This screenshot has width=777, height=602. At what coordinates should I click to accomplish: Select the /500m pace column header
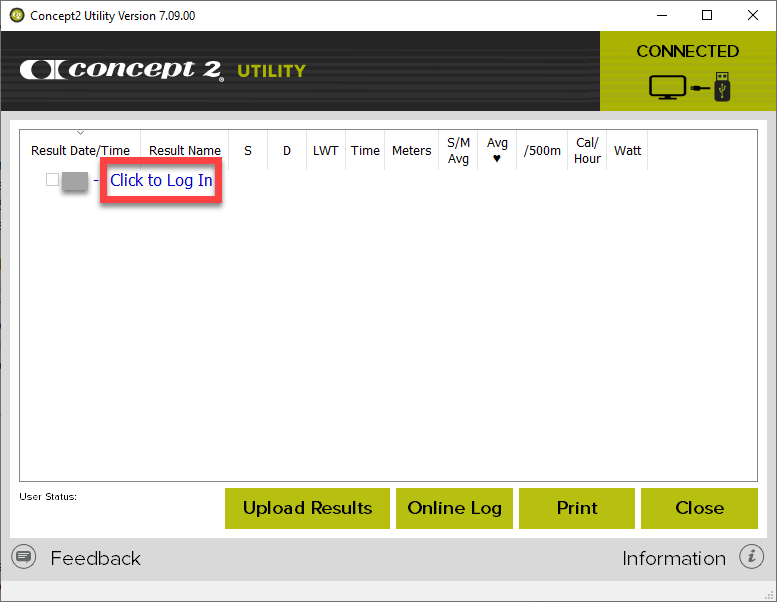(542, 150)
